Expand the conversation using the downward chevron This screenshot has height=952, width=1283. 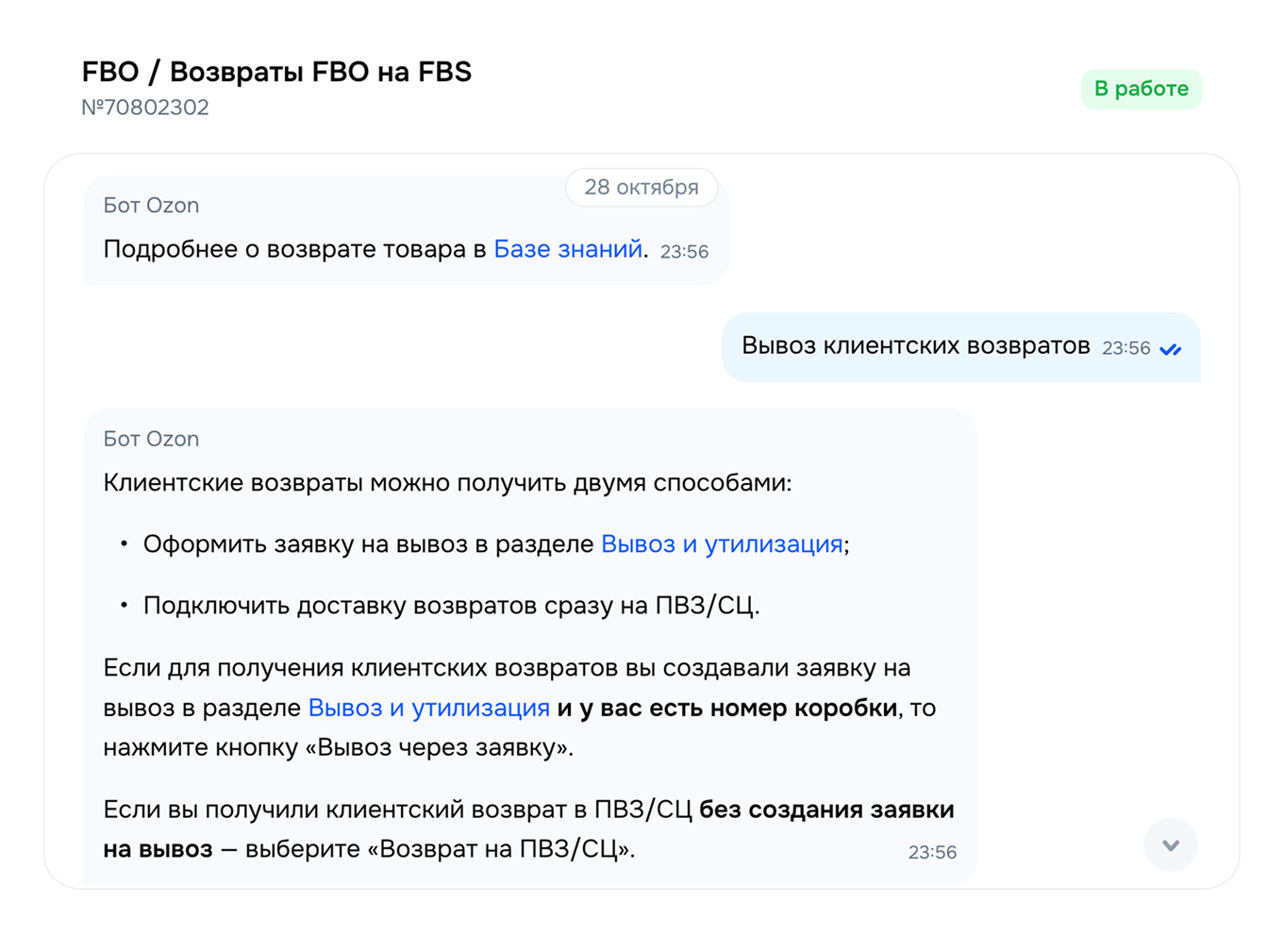pos(1171,844)
